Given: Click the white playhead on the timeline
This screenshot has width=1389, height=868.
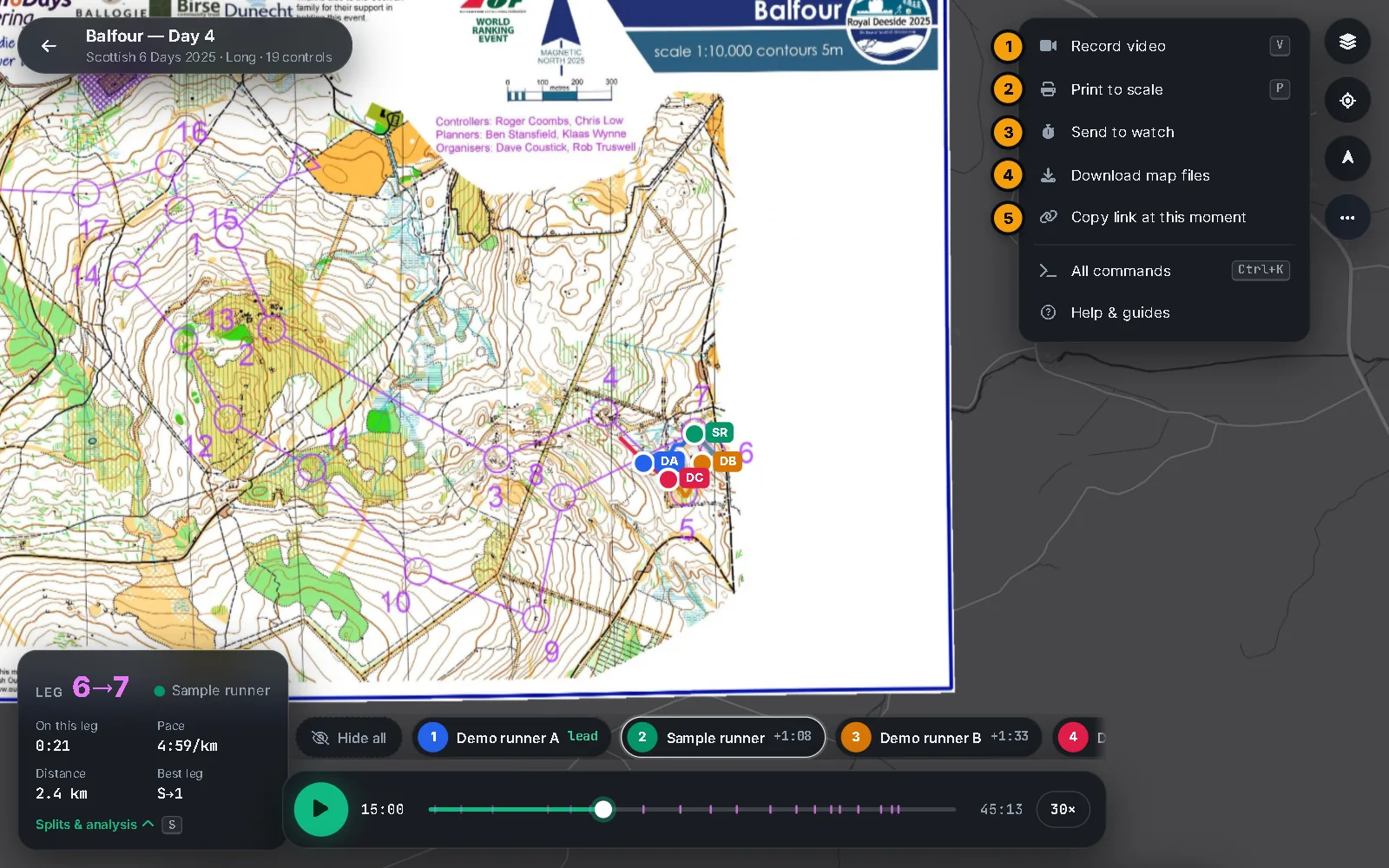Looking at the screenshot, I should (602, 810).
